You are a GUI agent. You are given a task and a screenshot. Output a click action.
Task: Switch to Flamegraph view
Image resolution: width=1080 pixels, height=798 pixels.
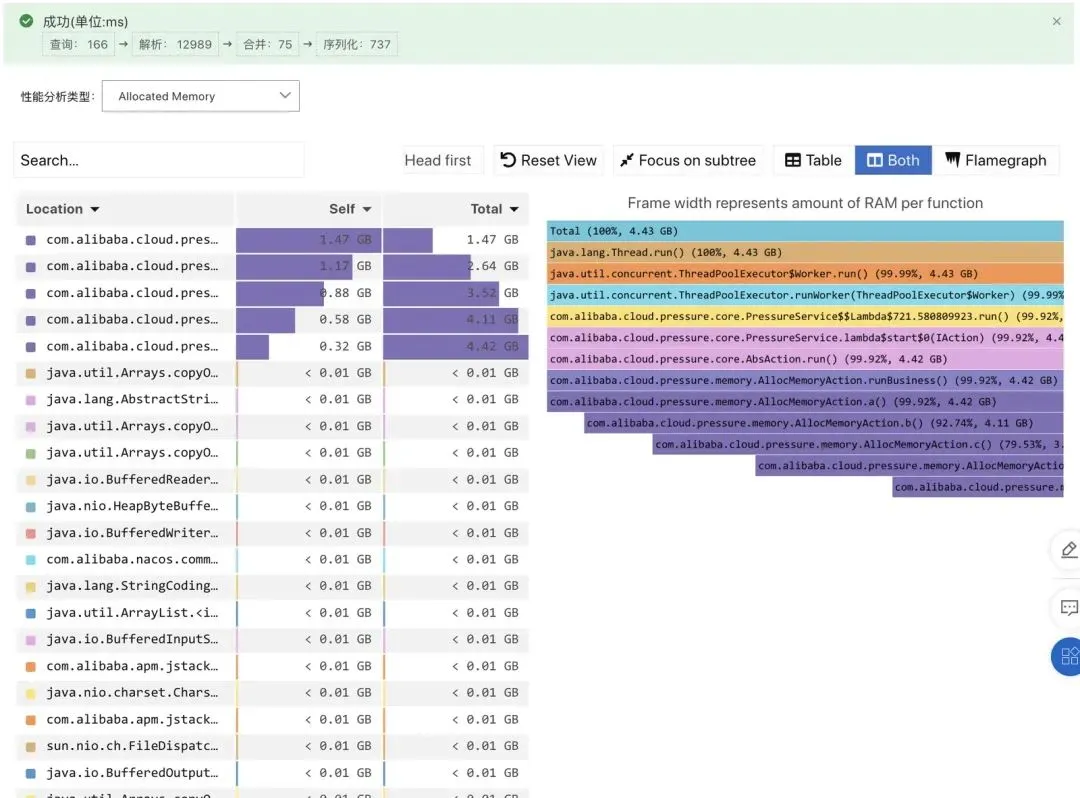995,160
